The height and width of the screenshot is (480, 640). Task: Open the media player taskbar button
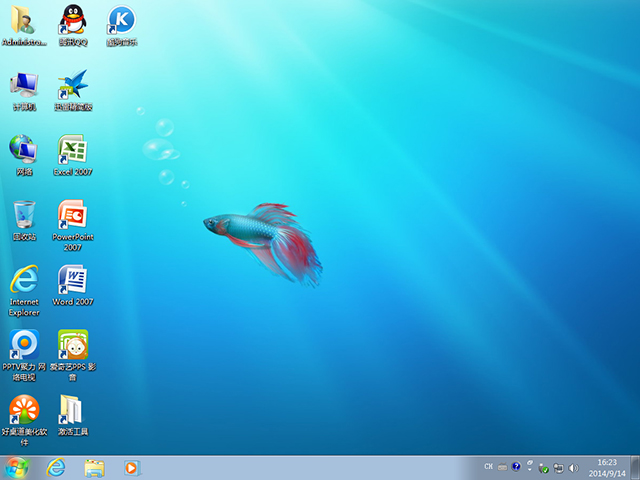(x=131, y=468)
